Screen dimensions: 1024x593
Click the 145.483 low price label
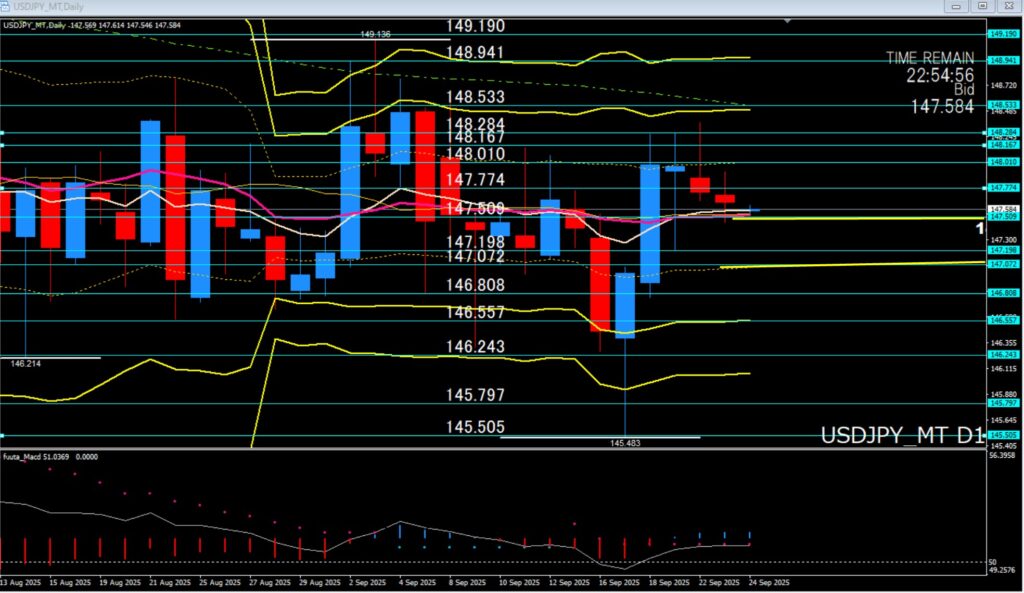point(626,442)
